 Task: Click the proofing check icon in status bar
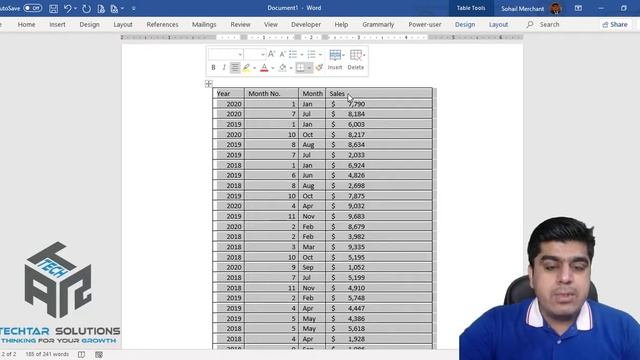82,354
